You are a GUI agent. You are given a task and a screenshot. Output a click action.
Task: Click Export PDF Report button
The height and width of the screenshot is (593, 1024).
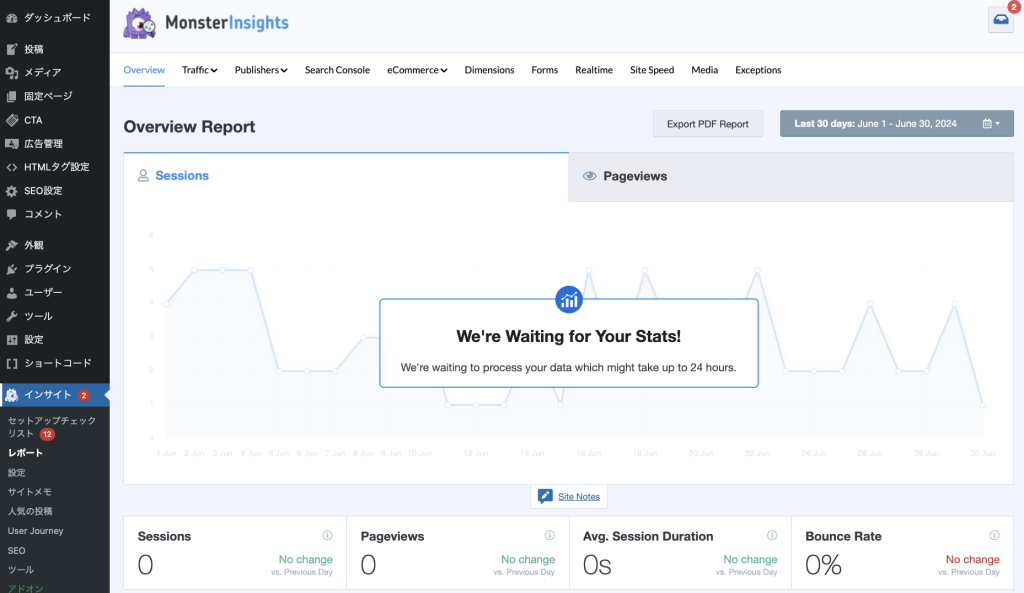707,124
